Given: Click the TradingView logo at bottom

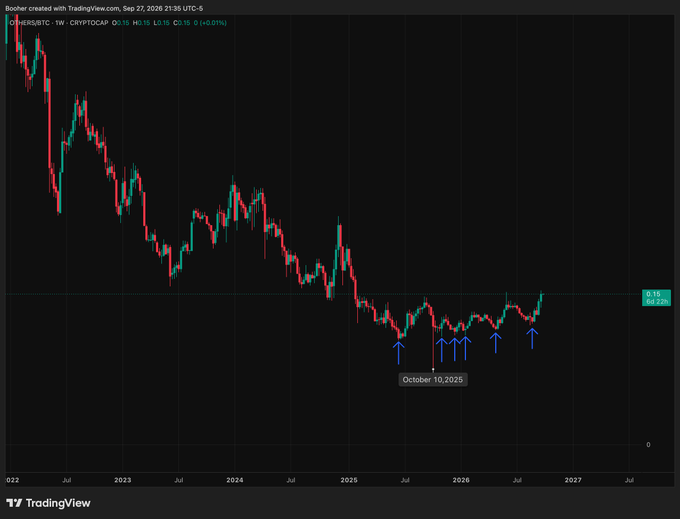Looking at the screenshot, I should 48,503.
